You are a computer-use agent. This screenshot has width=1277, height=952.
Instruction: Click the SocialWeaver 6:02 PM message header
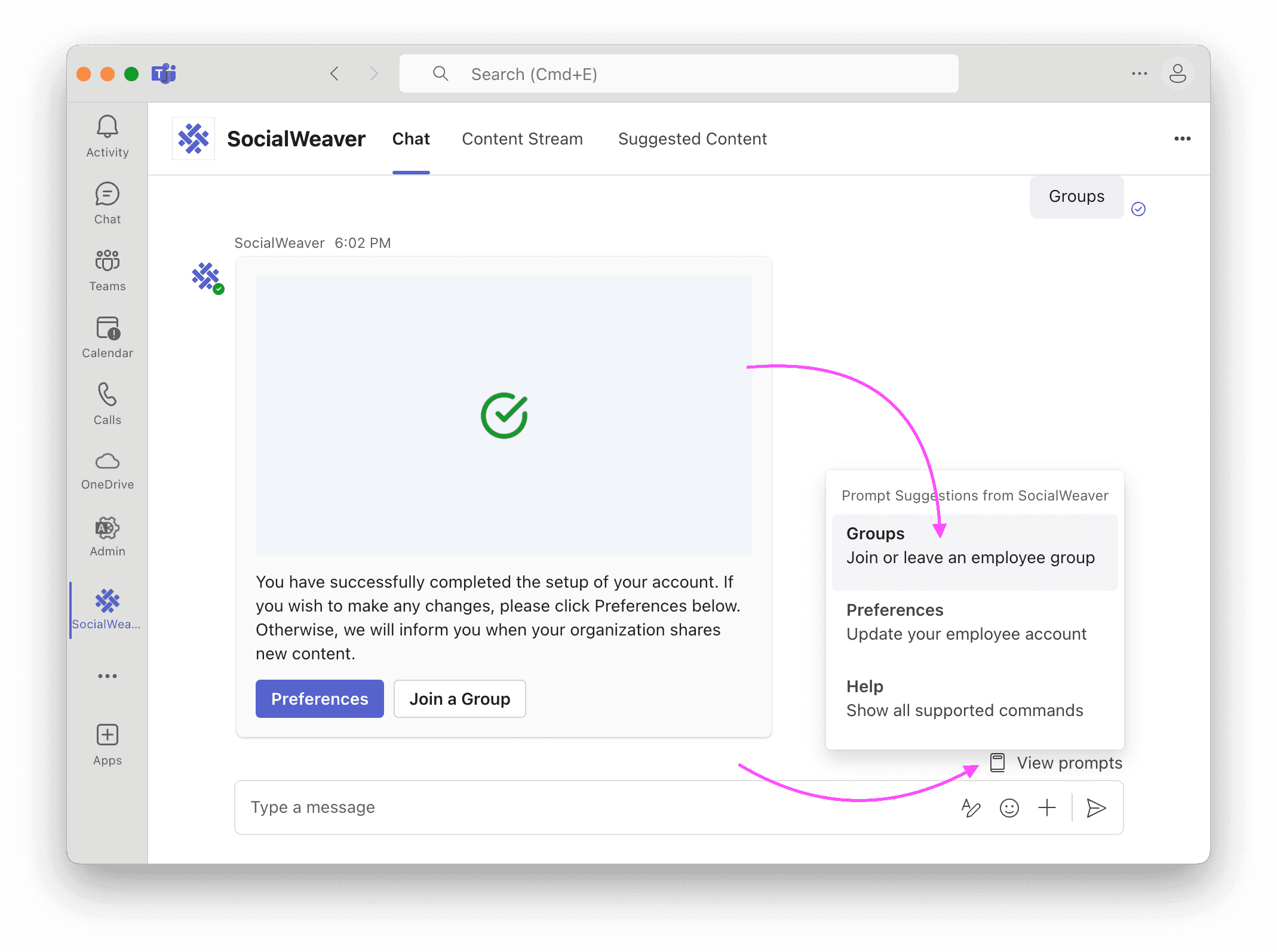click(x=312, y=243)
